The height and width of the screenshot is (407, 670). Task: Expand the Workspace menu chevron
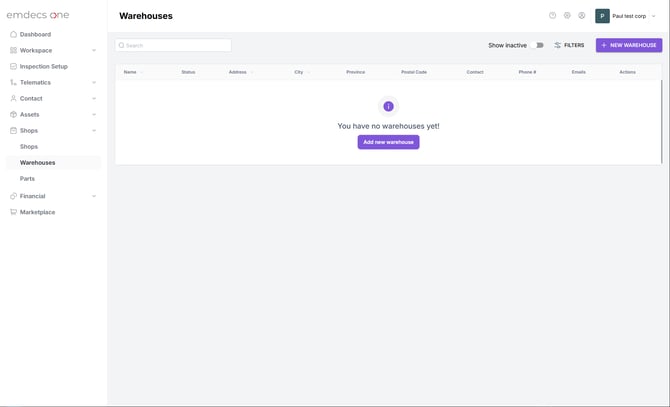[94, 50]
